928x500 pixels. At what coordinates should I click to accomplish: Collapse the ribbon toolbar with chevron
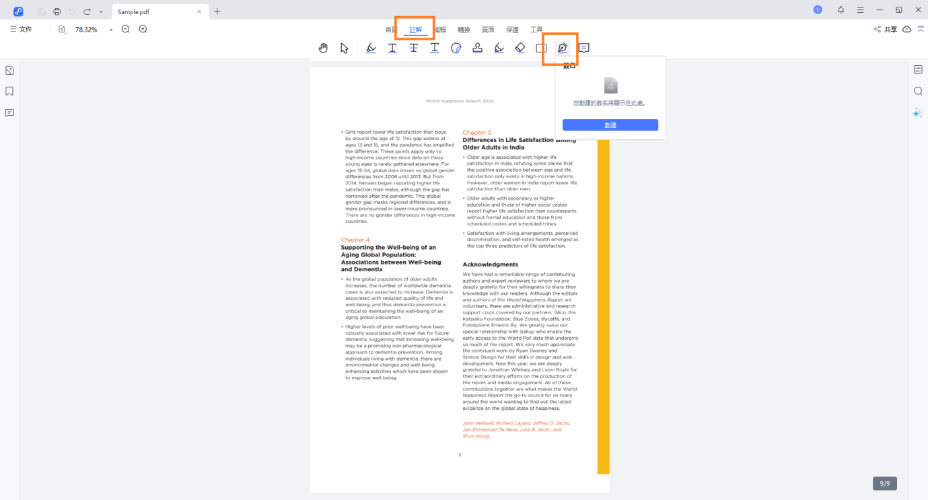[x=919, y=29]
